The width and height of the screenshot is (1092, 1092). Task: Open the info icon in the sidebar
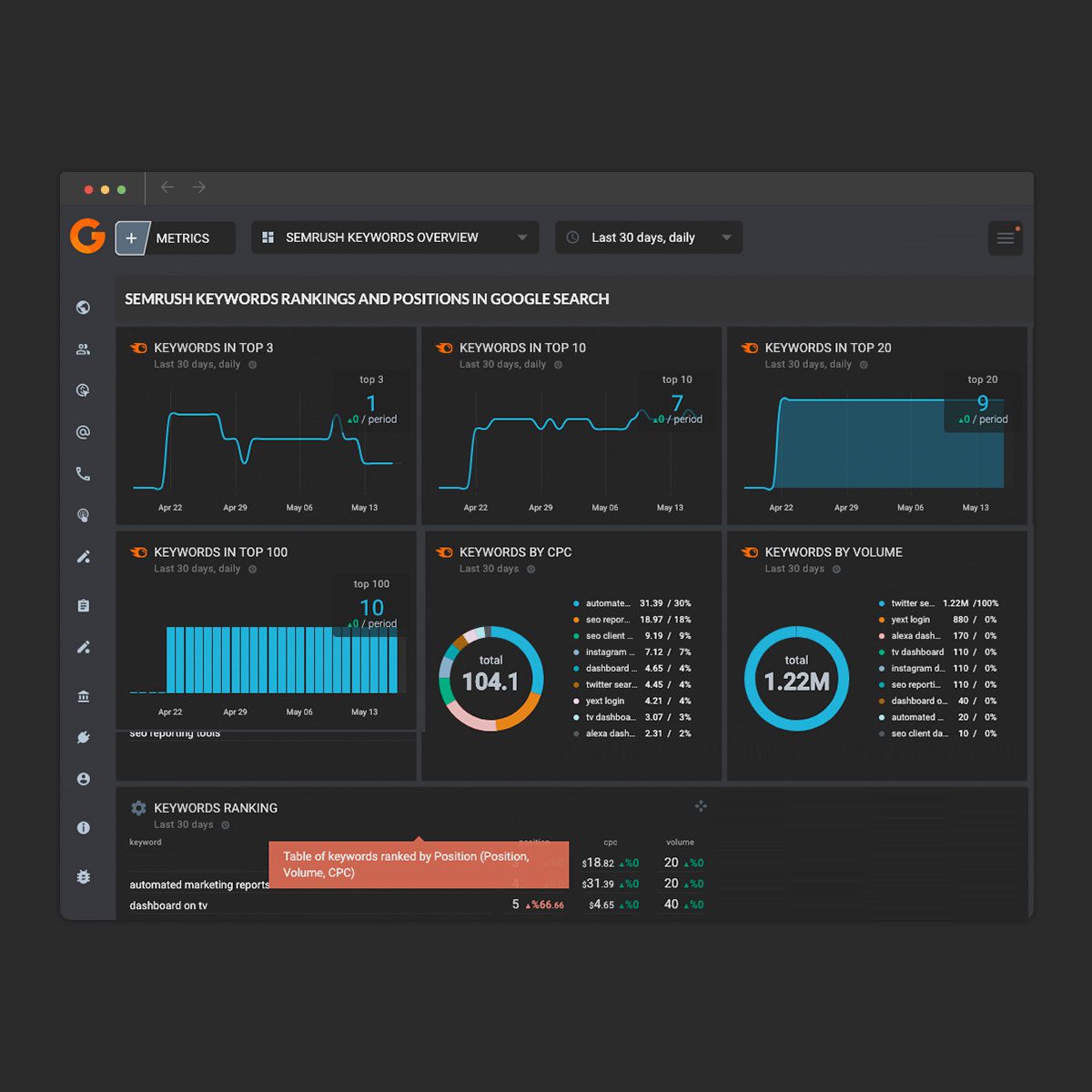(83, 827)
